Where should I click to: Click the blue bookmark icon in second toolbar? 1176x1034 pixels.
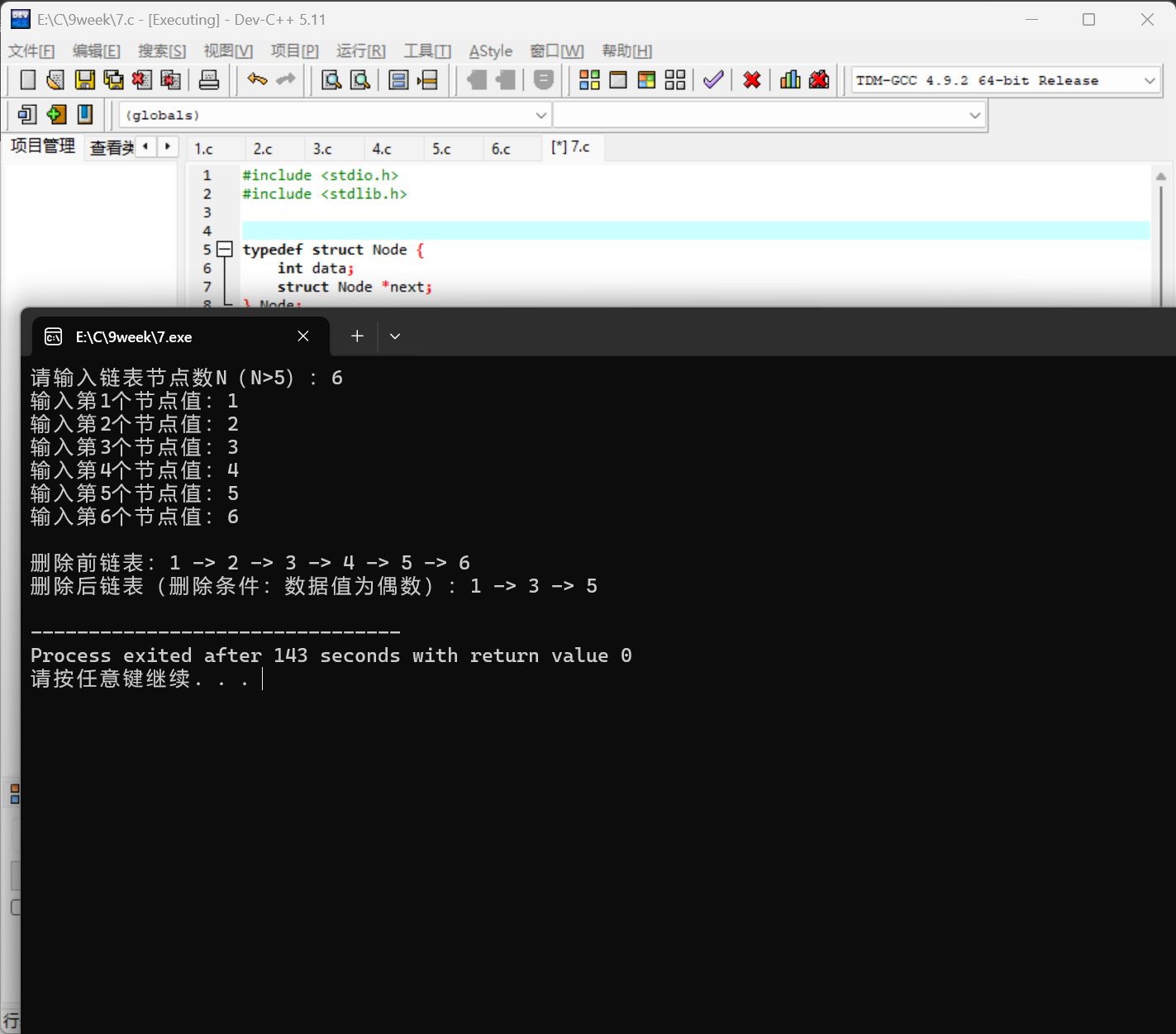click(85, 114)
